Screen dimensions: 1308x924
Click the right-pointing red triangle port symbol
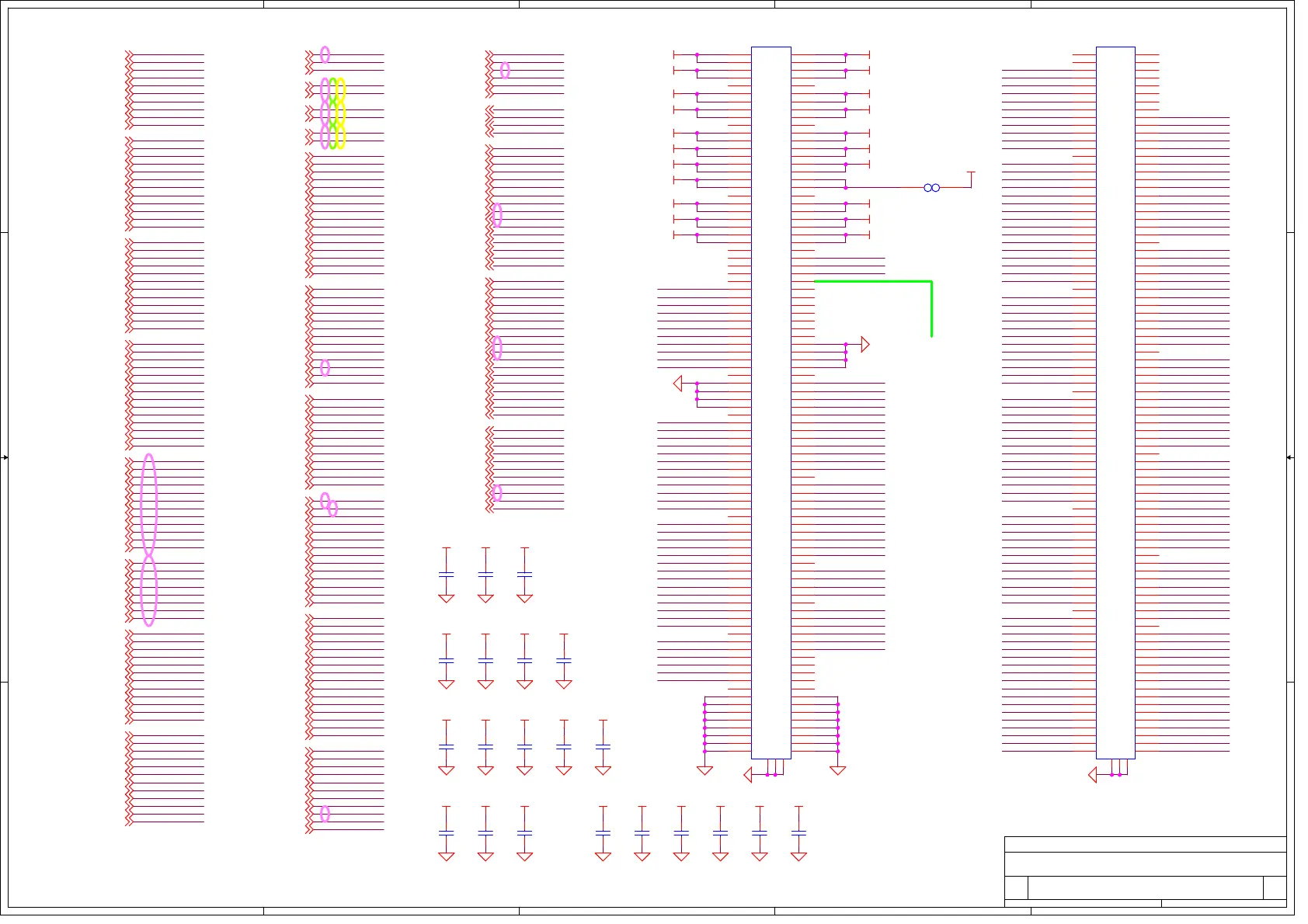865,344
